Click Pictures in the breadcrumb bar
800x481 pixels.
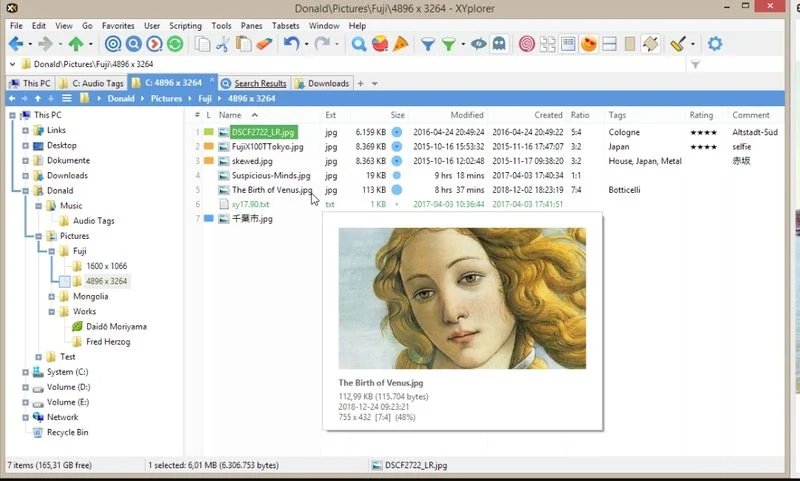pyautogui.click(x=166, y=98)
